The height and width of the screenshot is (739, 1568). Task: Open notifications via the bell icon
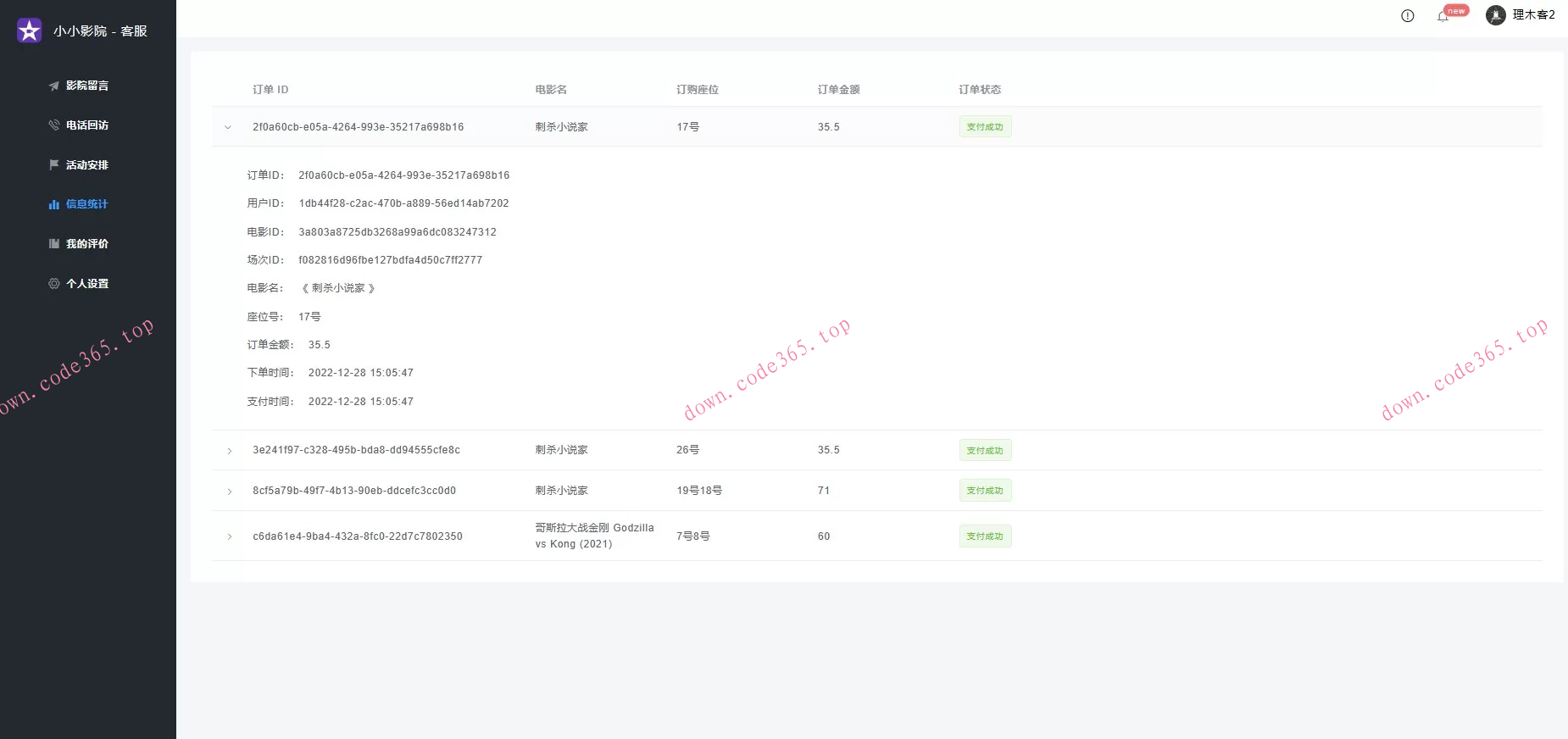pyautogui.click(x=1443, y=16)
